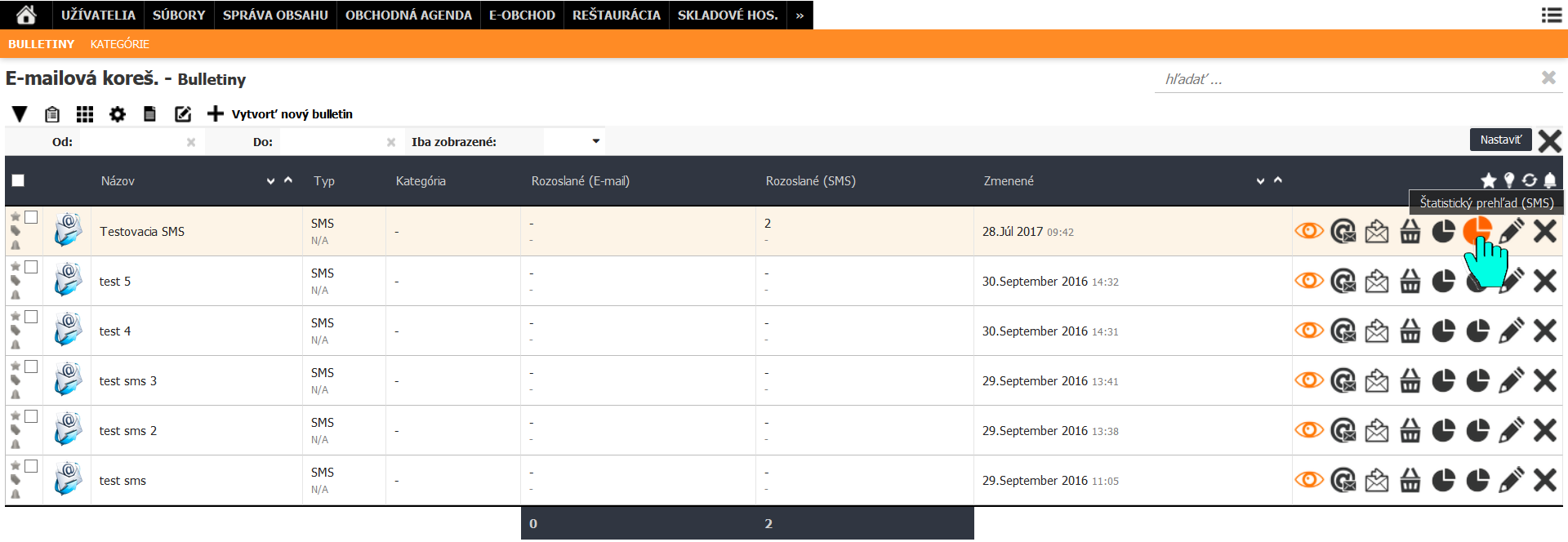1568x542 pixels.
Task: Sort Názov column descending with down chevron
Action: pyautogui.click(x=270, y=181)
